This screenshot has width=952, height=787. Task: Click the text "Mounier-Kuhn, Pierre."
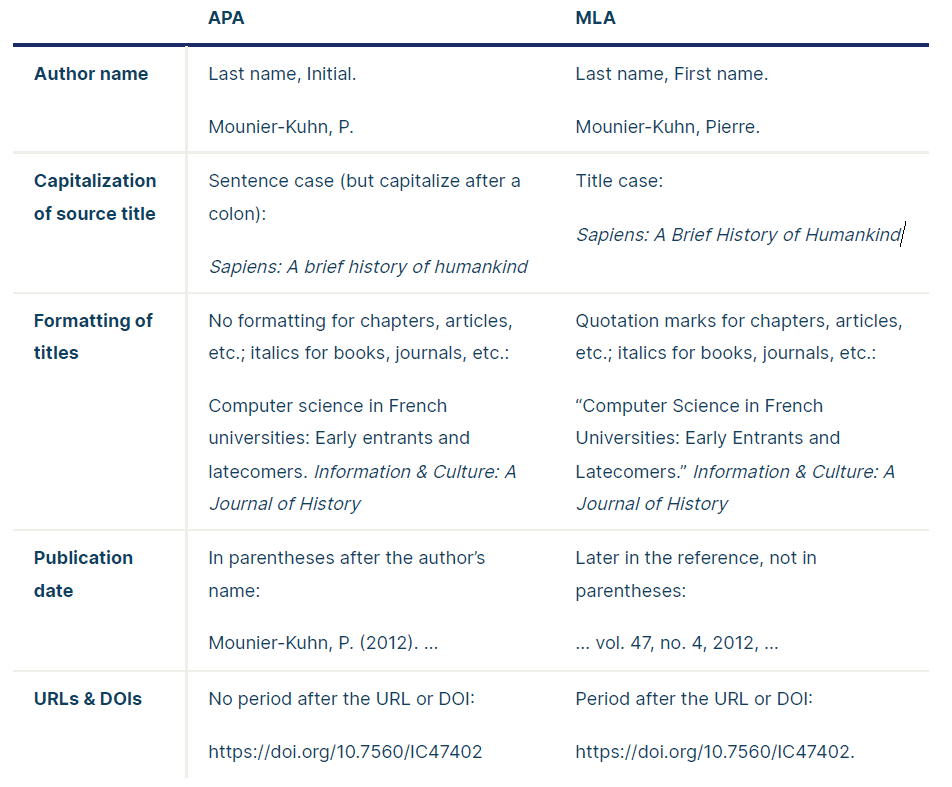pyautogui.click(x=668, y=127)
